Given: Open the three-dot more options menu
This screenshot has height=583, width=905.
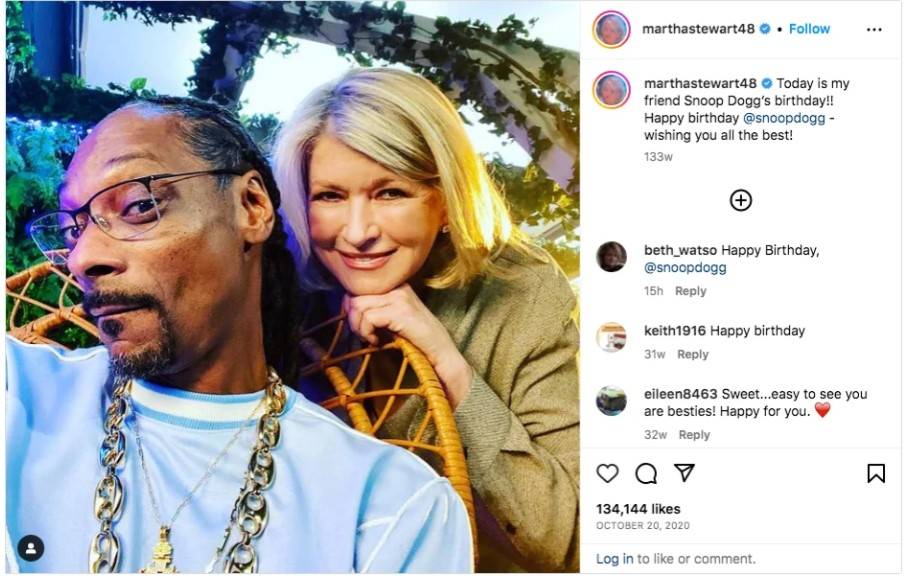Looking at the screenshot, I should click(x=874, y=29).
